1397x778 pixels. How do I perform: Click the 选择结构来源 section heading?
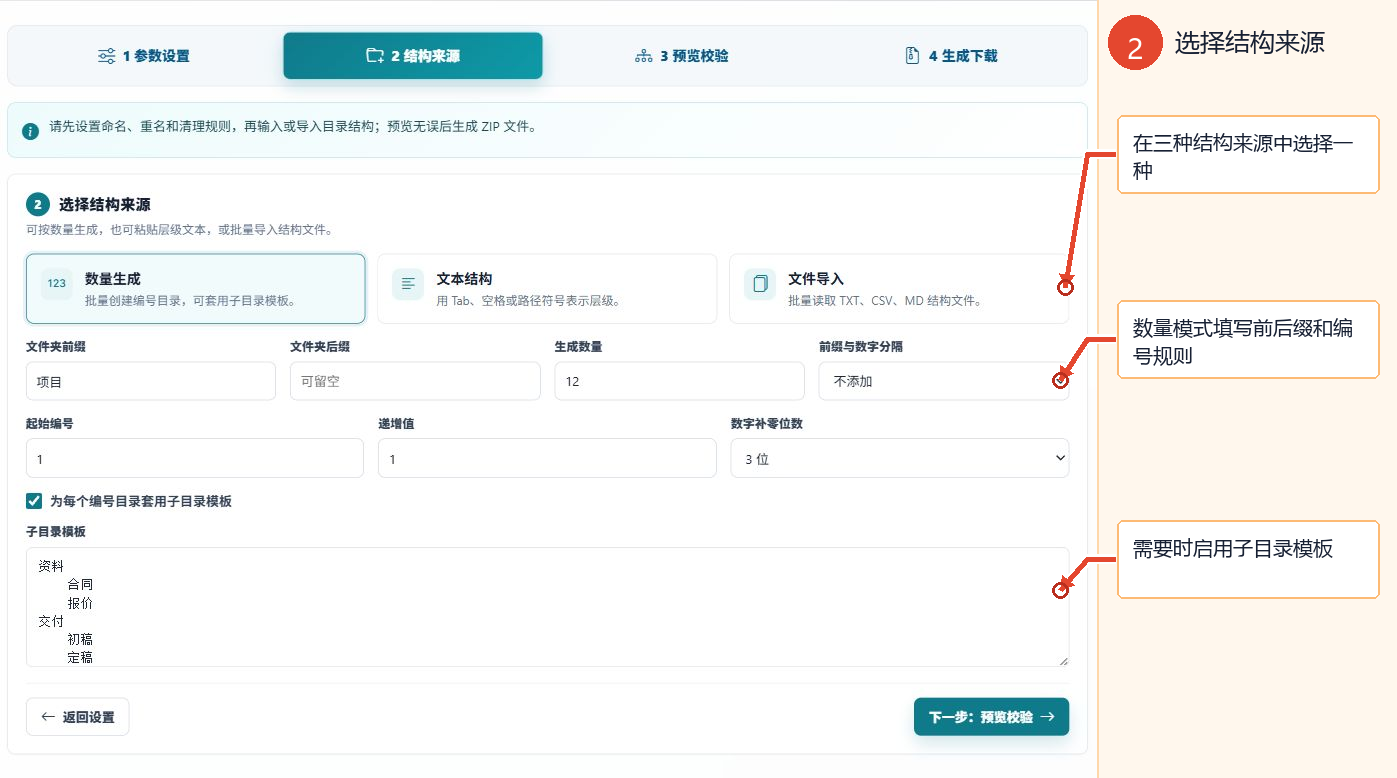(105, 205)
